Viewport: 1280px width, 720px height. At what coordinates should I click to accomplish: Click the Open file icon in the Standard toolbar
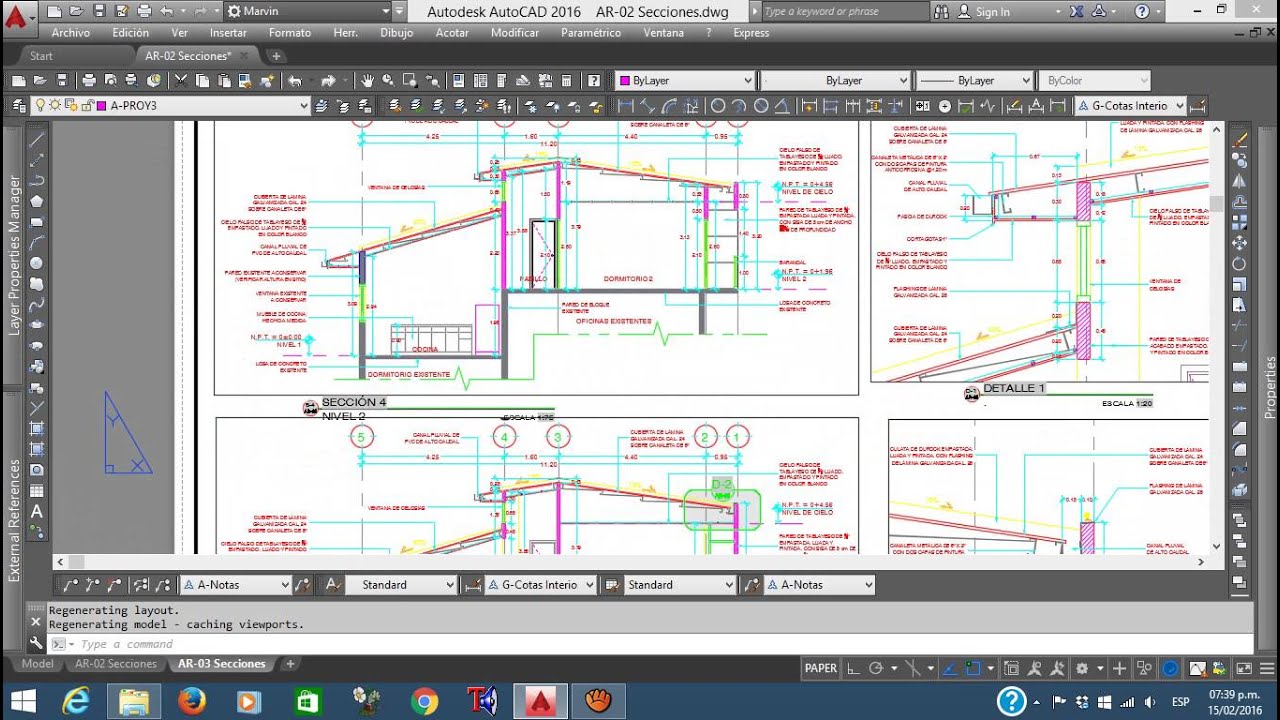(40, 81)
